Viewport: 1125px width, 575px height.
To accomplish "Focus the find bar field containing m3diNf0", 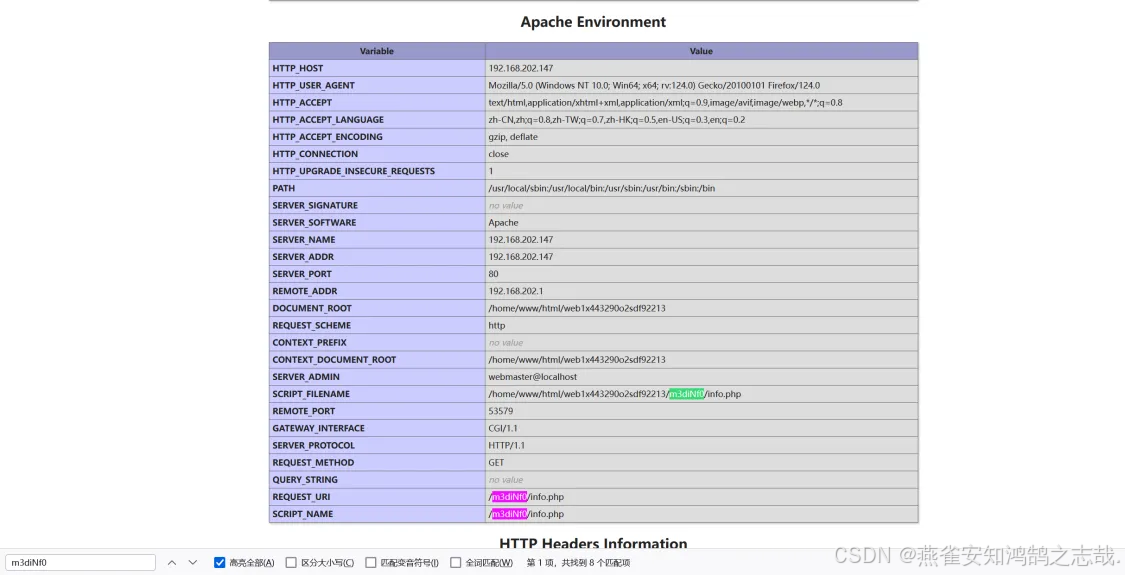I will (x=80, y=563).
